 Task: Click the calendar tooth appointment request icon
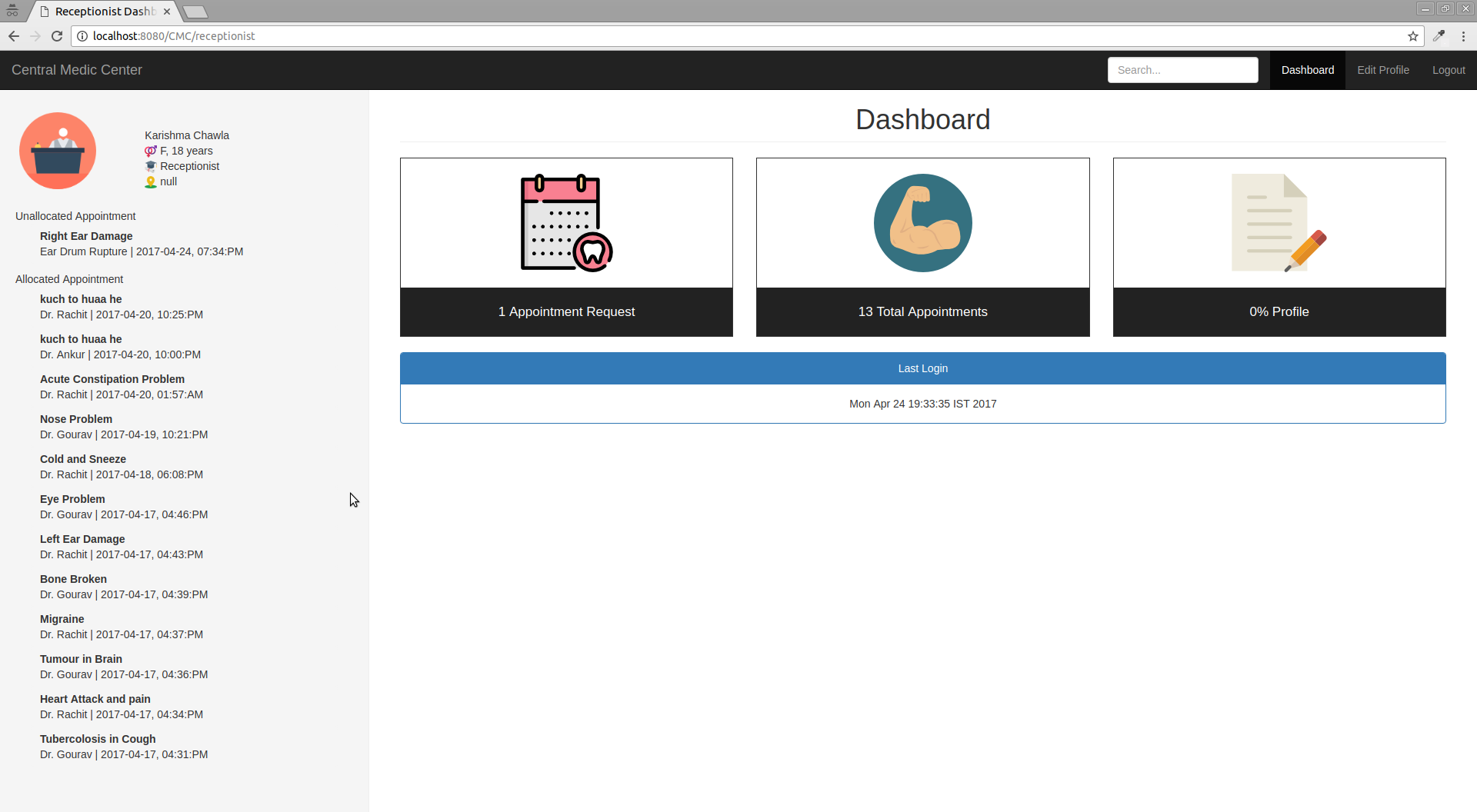[x=566, y=223]
